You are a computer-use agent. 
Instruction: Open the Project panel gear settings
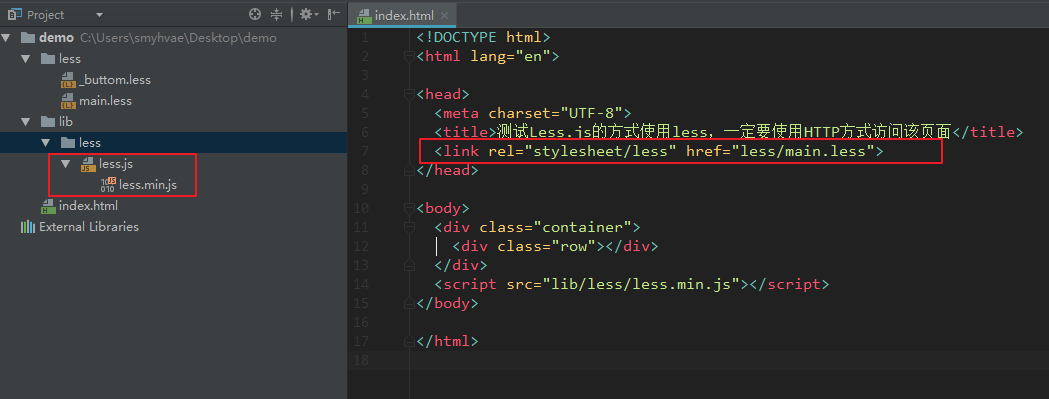click(308, 14)
